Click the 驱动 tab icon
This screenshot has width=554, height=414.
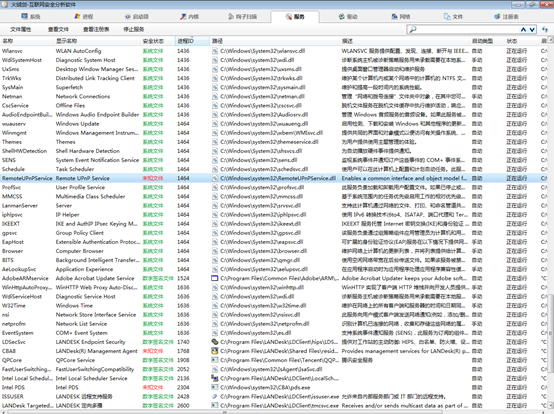[341, 17]
